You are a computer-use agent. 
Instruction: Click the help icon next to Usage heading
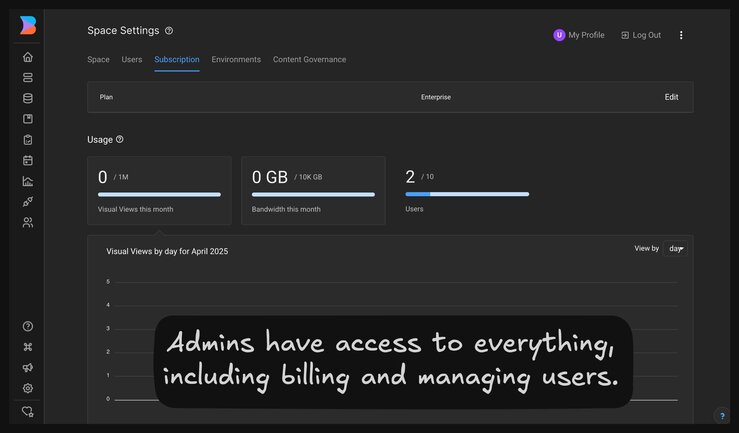(x=120, y=139)
